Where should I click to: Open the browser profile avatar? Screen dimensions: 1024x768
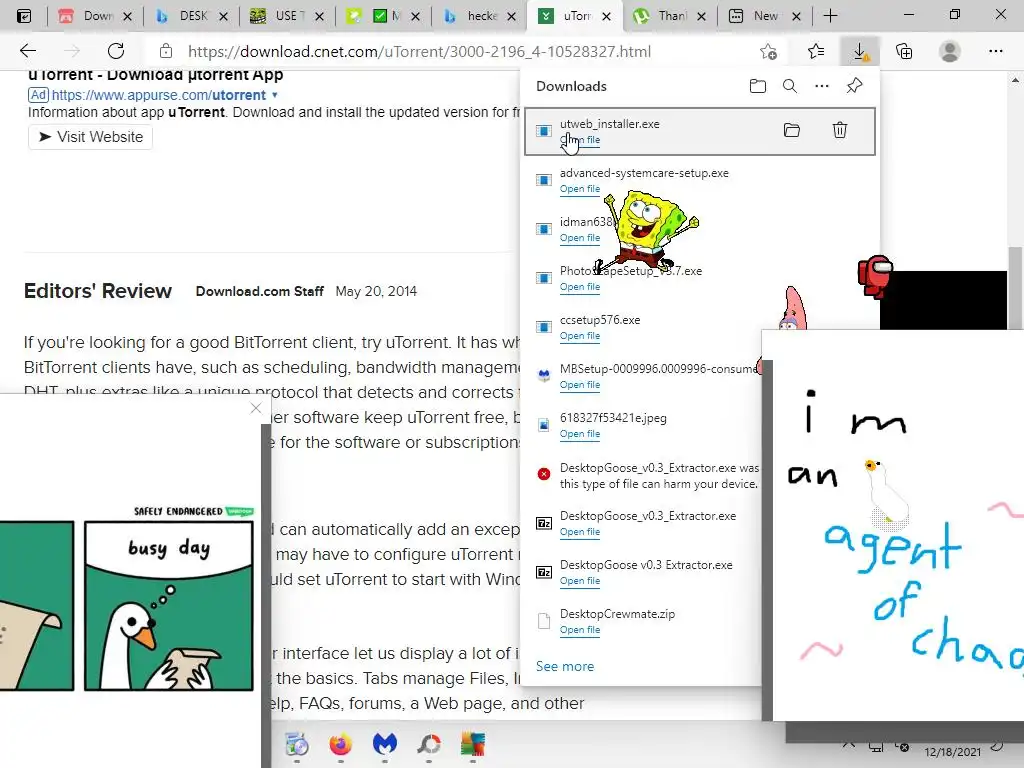(950, 51)
